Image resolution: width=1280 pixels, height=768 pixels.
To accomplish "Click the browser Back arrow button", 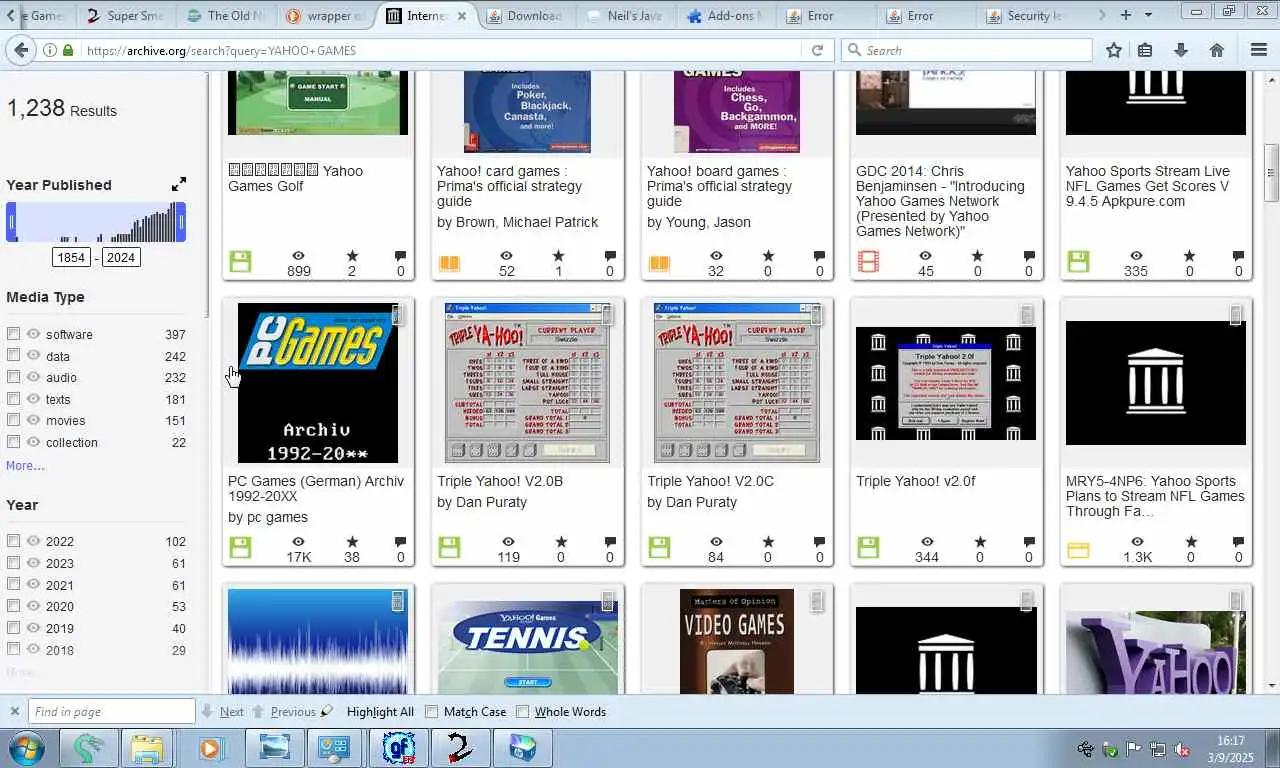I will pyautogui.click(x=21, y=50).
